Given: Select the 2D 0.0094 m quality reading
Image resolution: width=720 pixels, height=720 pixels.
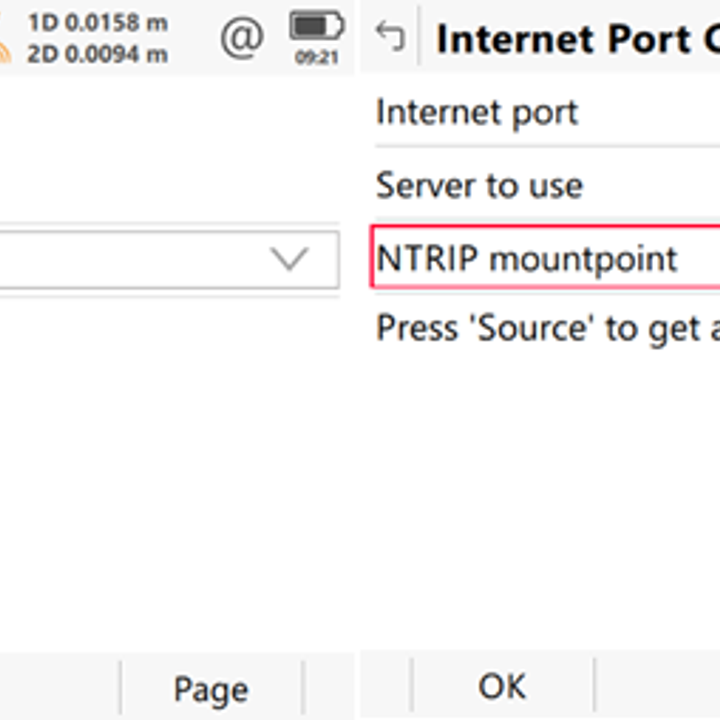Looking at the screenshot, I should pos(97,54).
